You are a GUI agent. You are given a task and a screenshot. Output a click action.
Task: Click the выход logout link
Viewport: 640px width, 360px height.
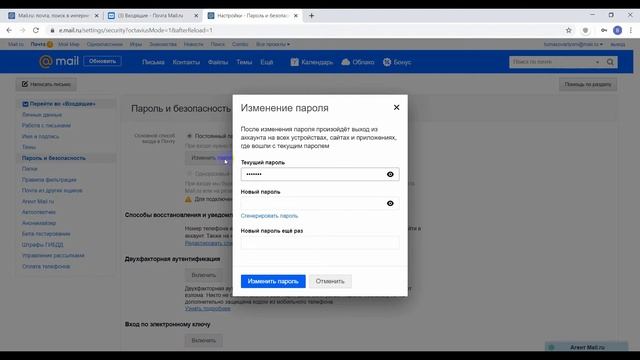(x=618, y=44)
